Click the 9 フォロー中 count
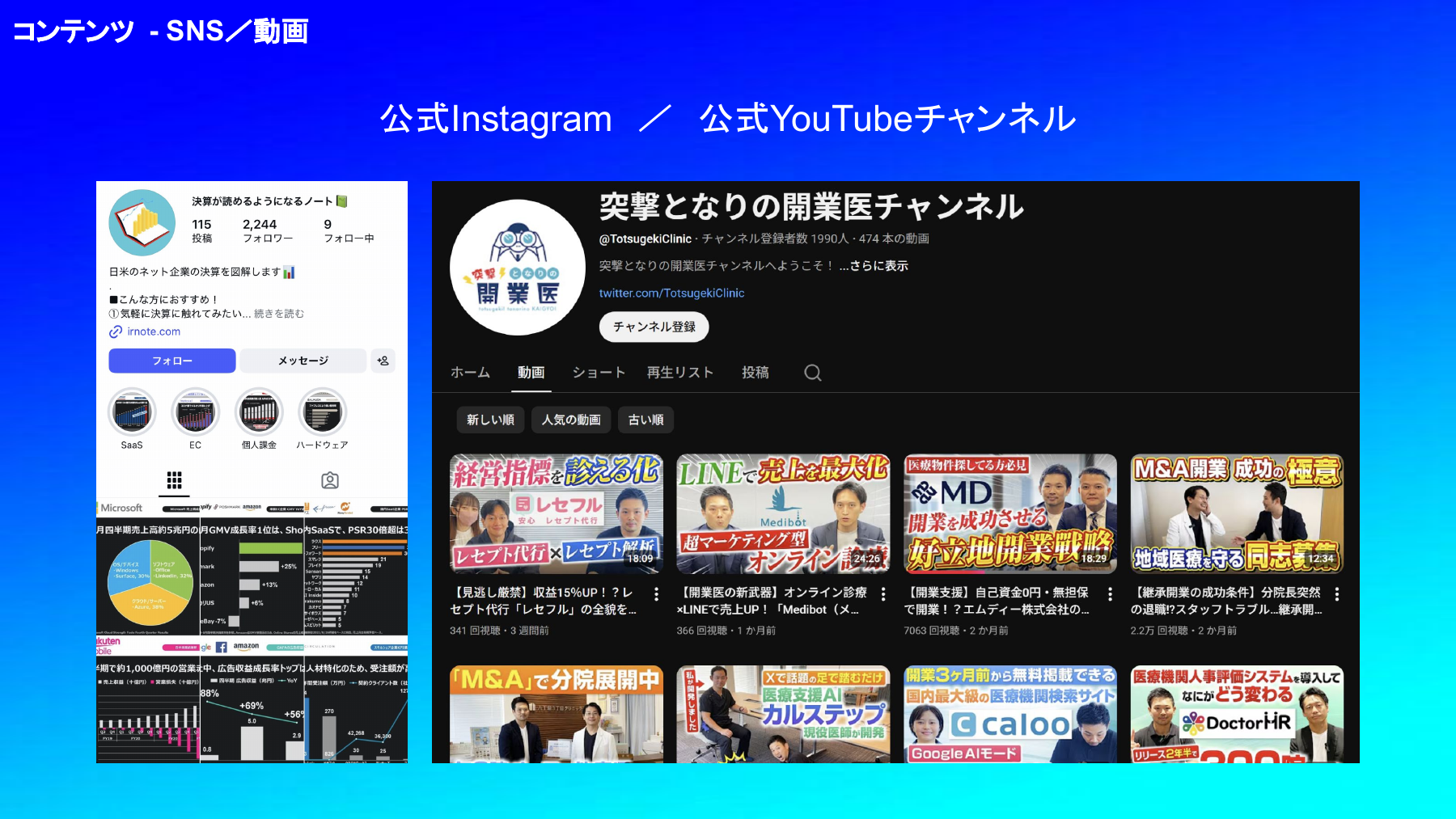This screenshot has height=819, width=1456. pos(349,230)
